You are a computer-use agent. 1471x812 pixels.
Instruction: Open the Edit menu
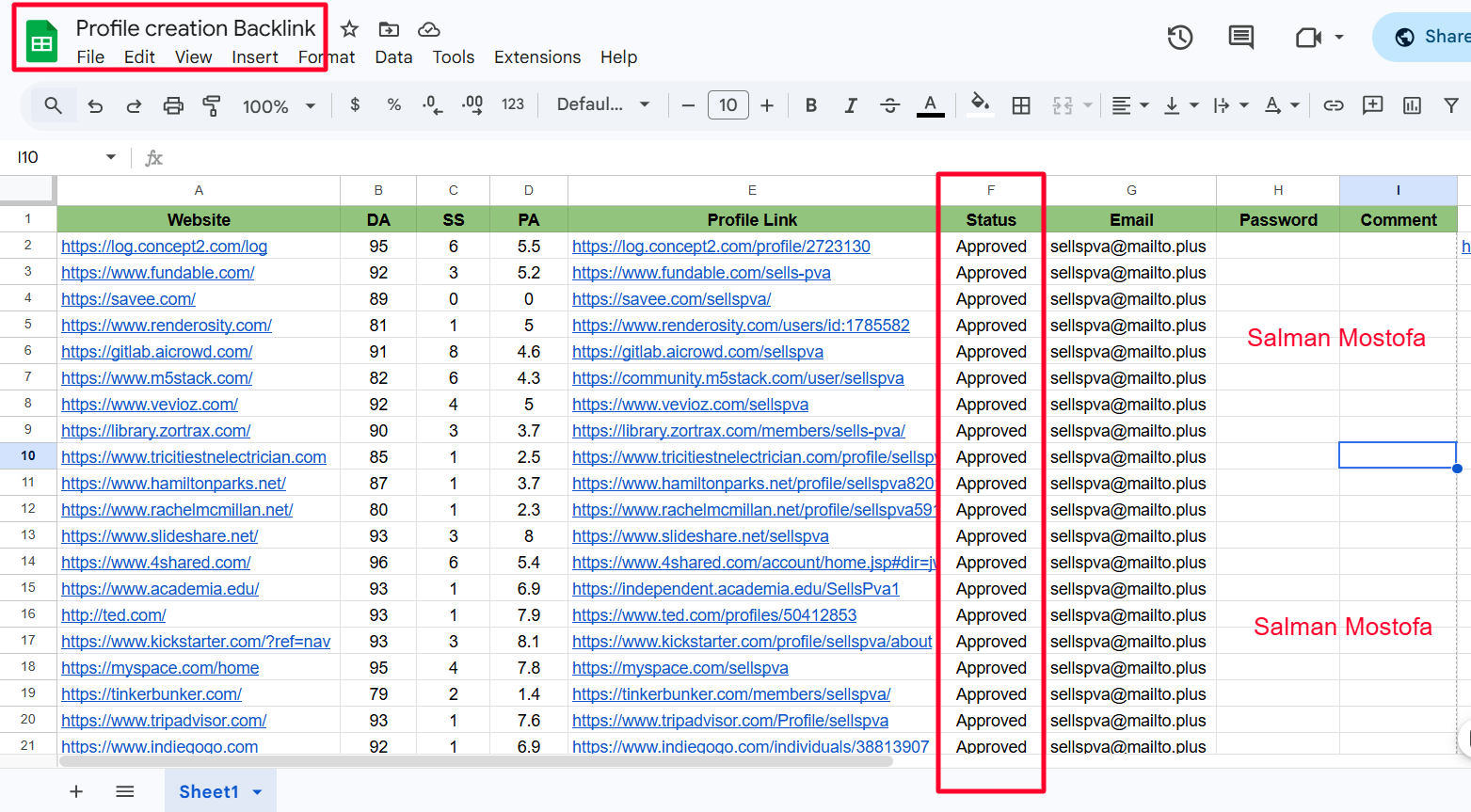click(139, 57)
